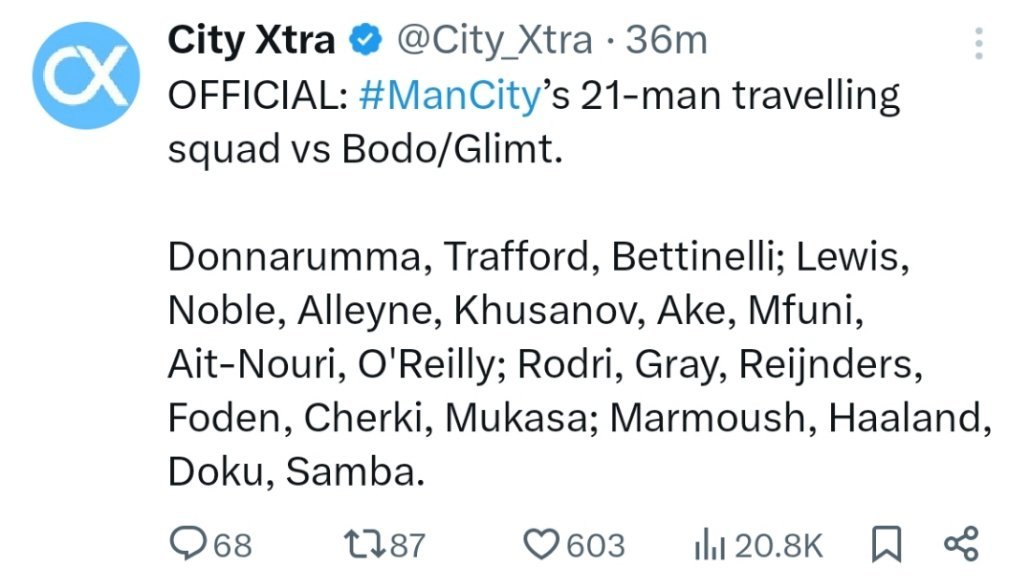Open the City Xtra profile avatar
The image size is (1032, 588).
tap(82, 76)
